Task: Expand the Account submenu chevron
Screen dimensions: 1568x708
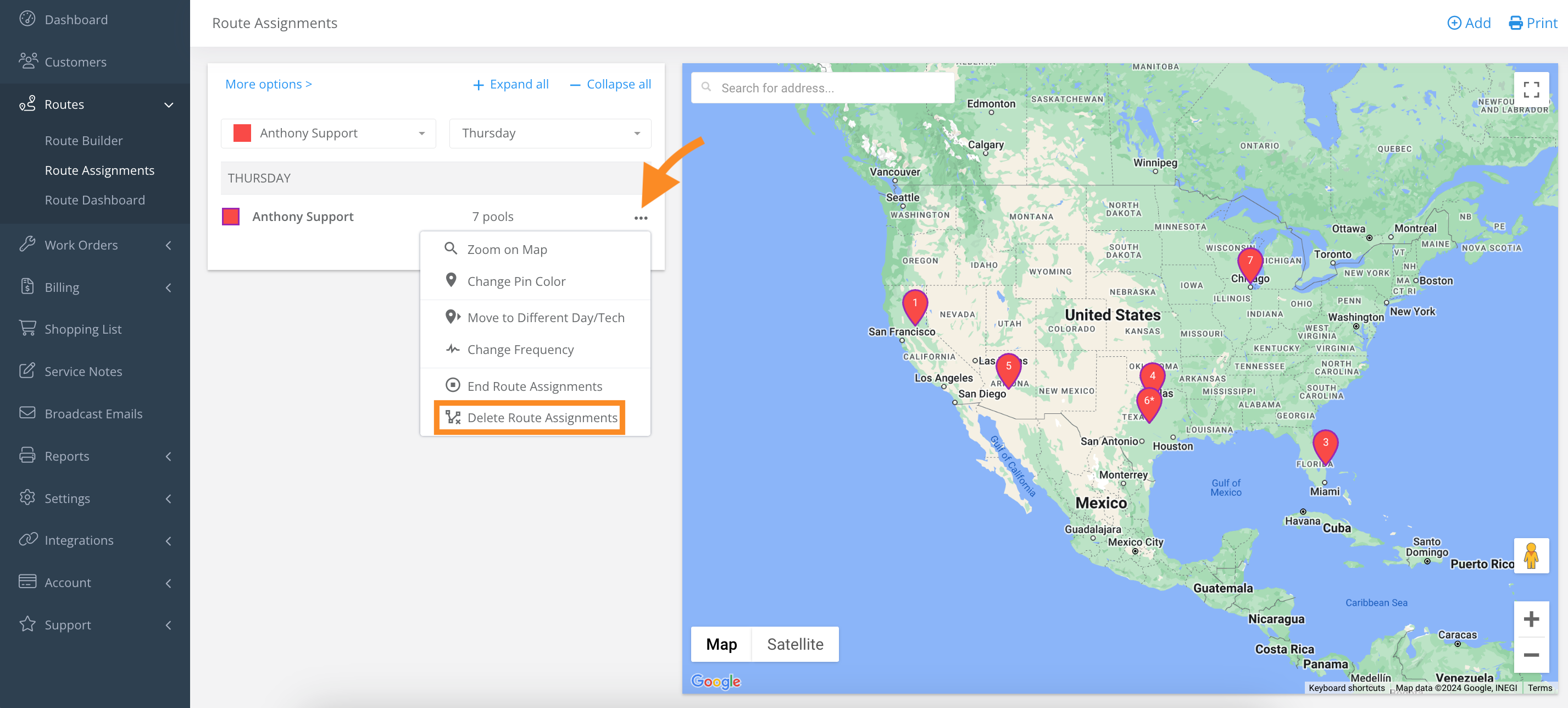Action: point(169,583)
